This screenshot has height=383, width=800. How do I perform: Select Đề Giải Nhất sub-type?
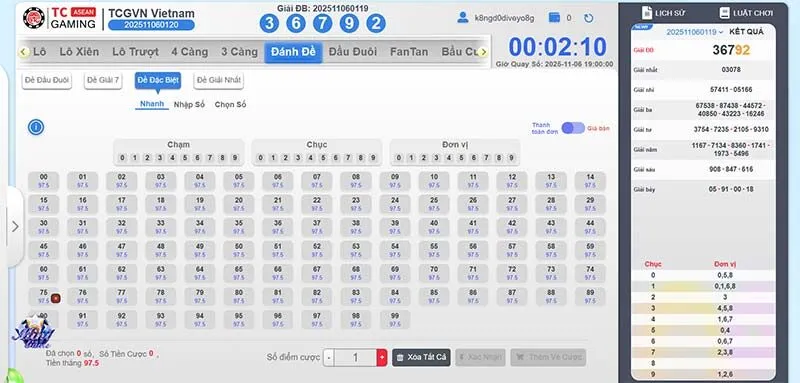[218, 80]
